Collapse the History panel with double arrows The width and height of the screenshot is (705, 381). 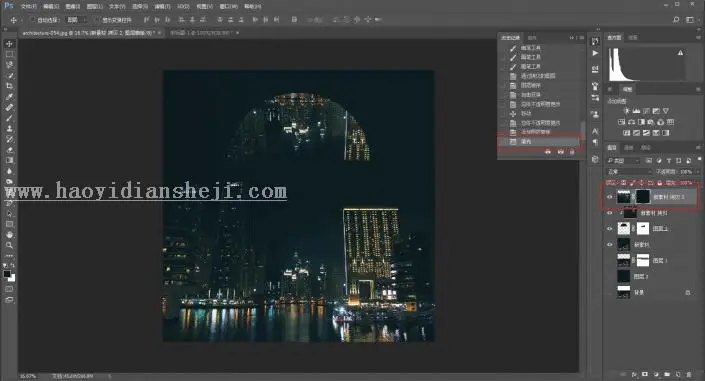tap(572, 38)
